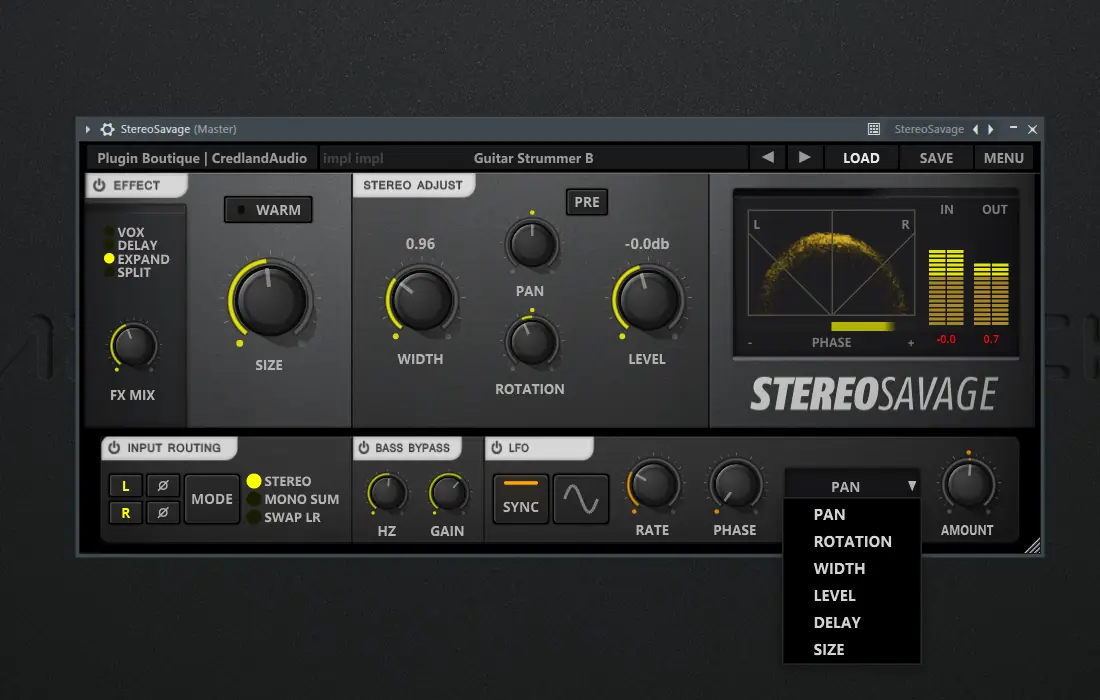
Task: Click the IN peak value -0.0
Action: 946,339
